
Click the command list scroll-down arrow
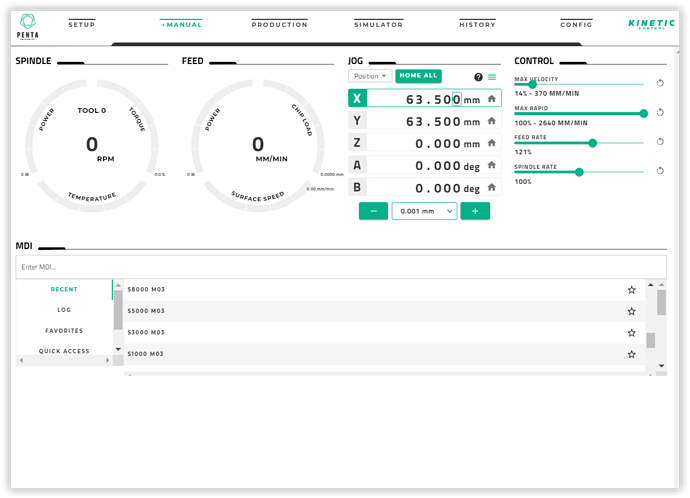(x=661, y=366)
